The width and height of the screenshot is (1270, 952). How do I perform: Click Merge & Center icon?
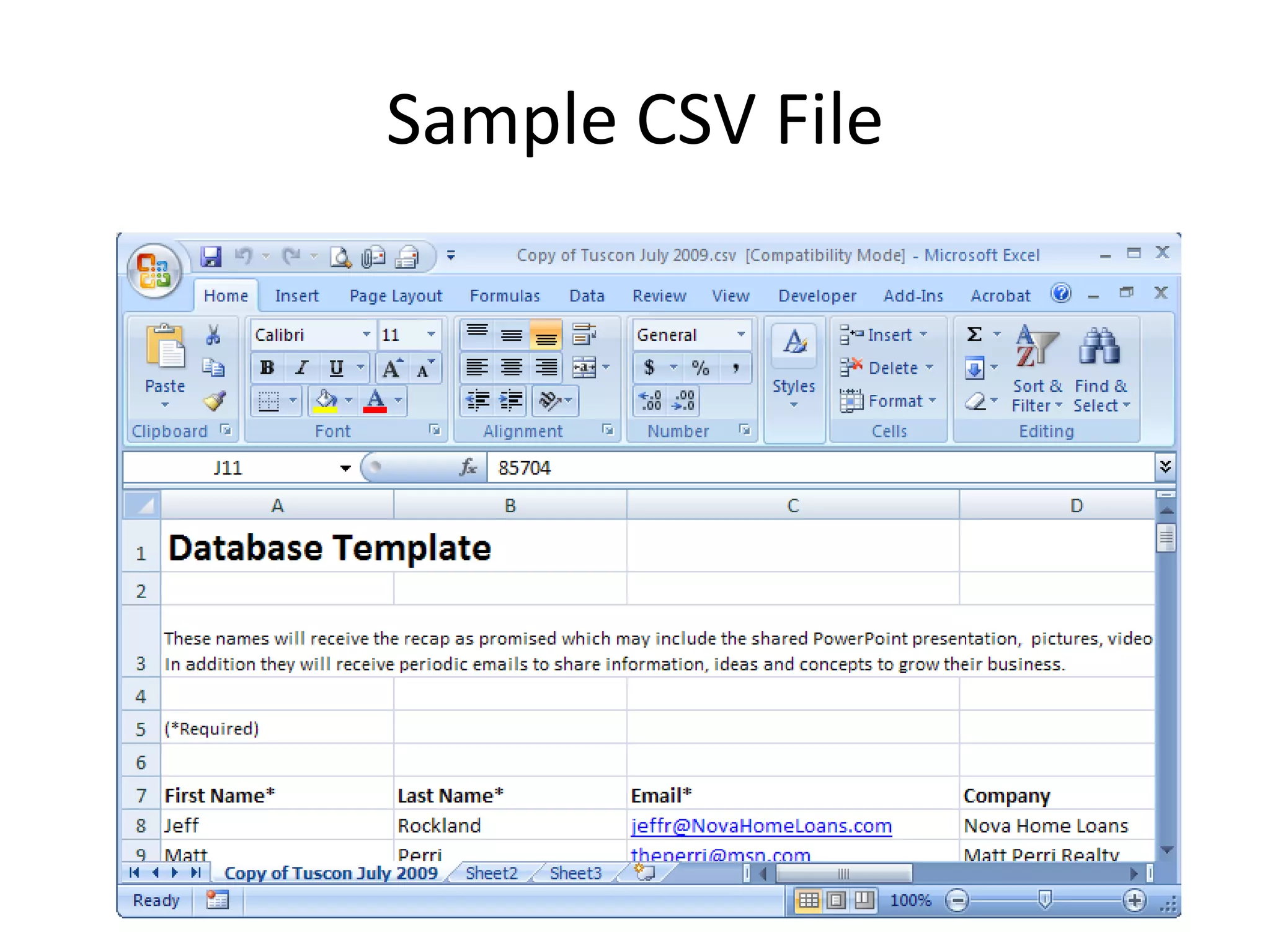[x=584, y=368]
